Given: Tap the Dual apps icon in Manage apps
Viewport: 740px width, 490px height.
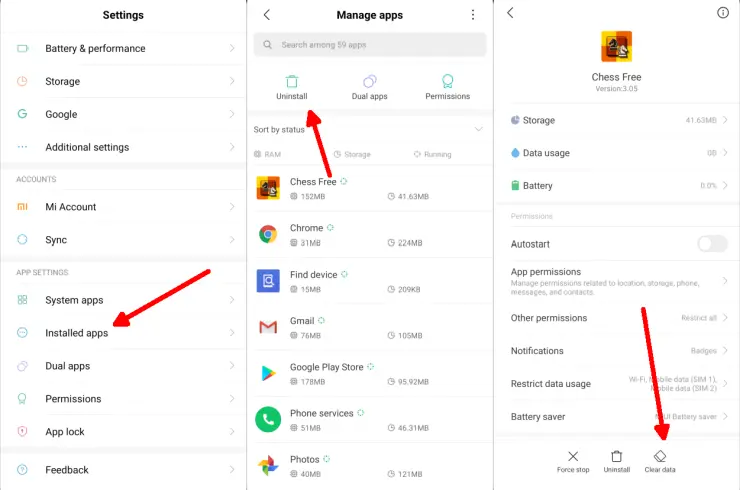Looking at the screenshot, I should [370, 81].
